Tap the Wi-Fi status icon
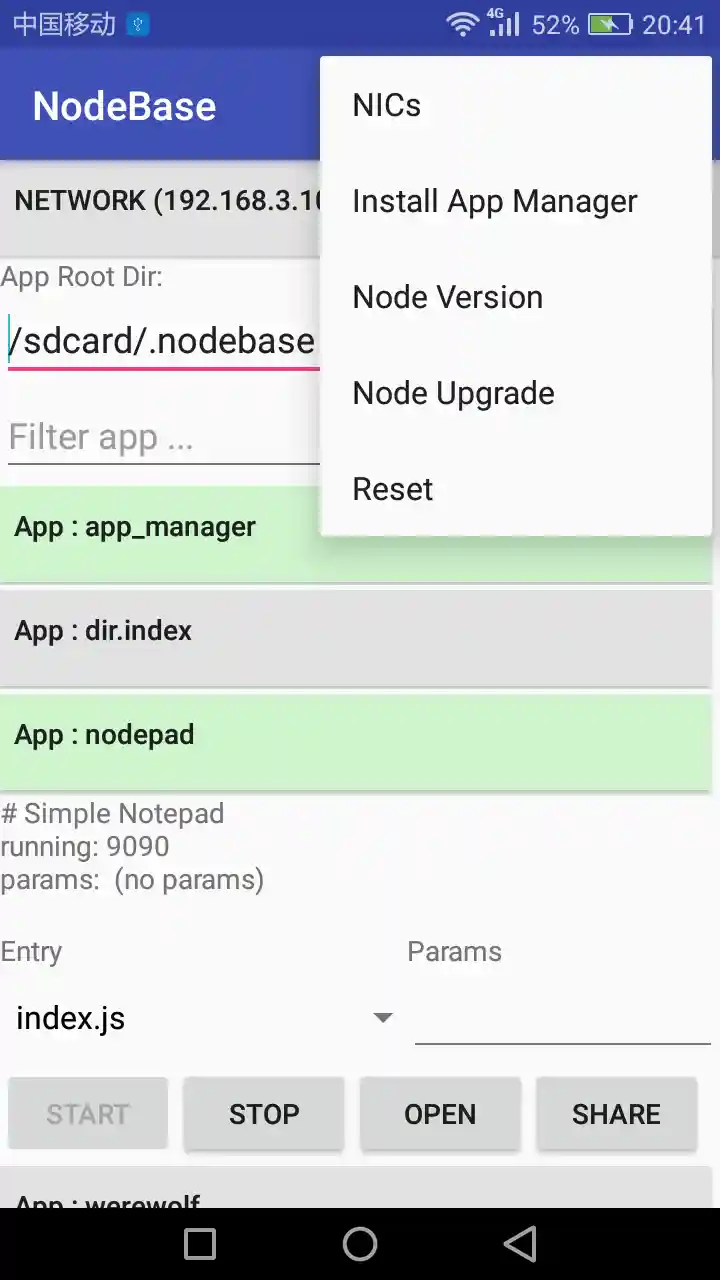Image resolution: width=720 pixels, height=1280 pixels. (462, 24)
